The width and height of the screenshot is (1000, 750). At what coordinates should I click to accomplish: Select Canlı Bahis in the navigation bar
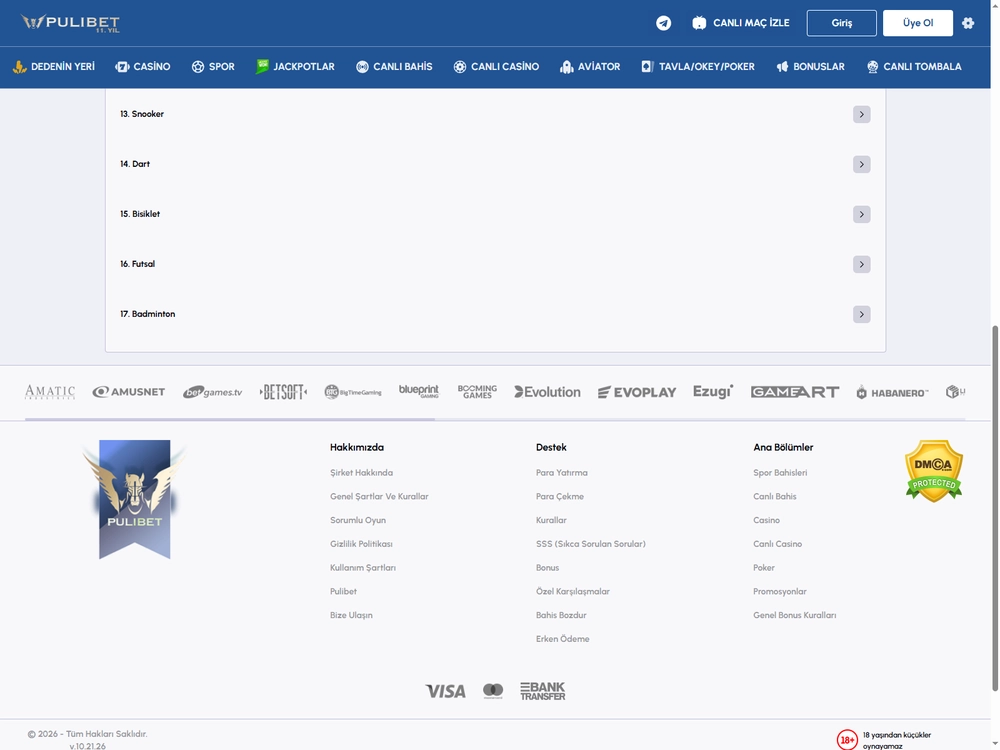[394, 66]
